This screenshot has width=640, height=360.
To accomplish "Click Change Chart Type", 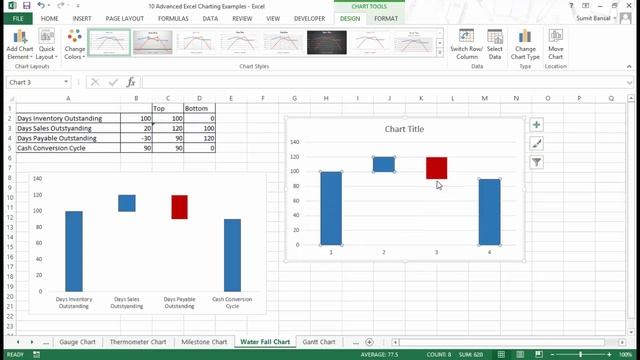I will [x=525, y=45].
